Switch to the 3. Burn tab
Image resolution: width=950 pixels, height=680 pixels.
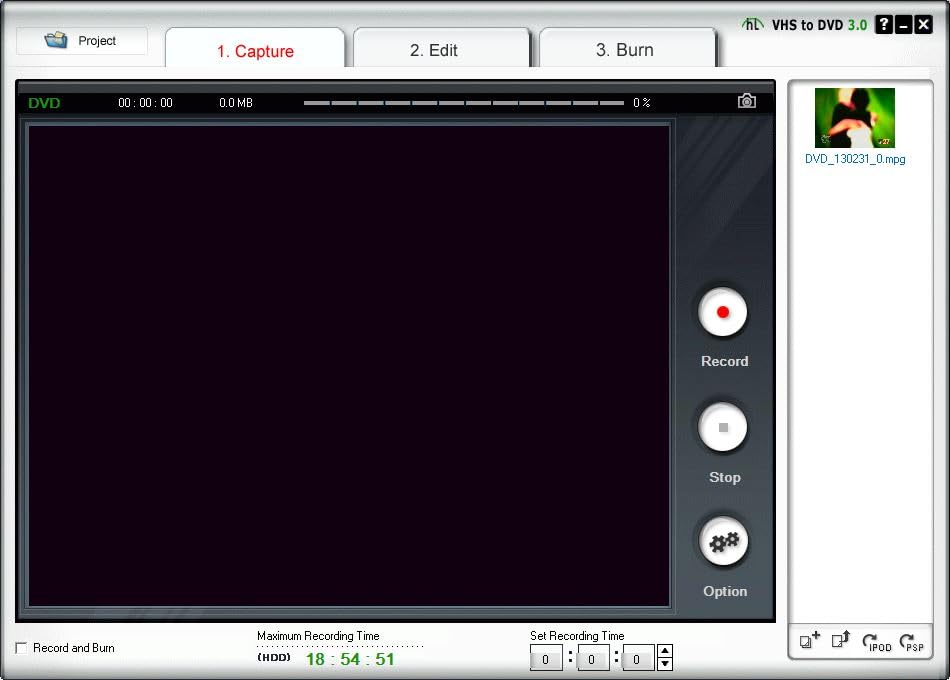pyautogui.click(x=627, y=50)
